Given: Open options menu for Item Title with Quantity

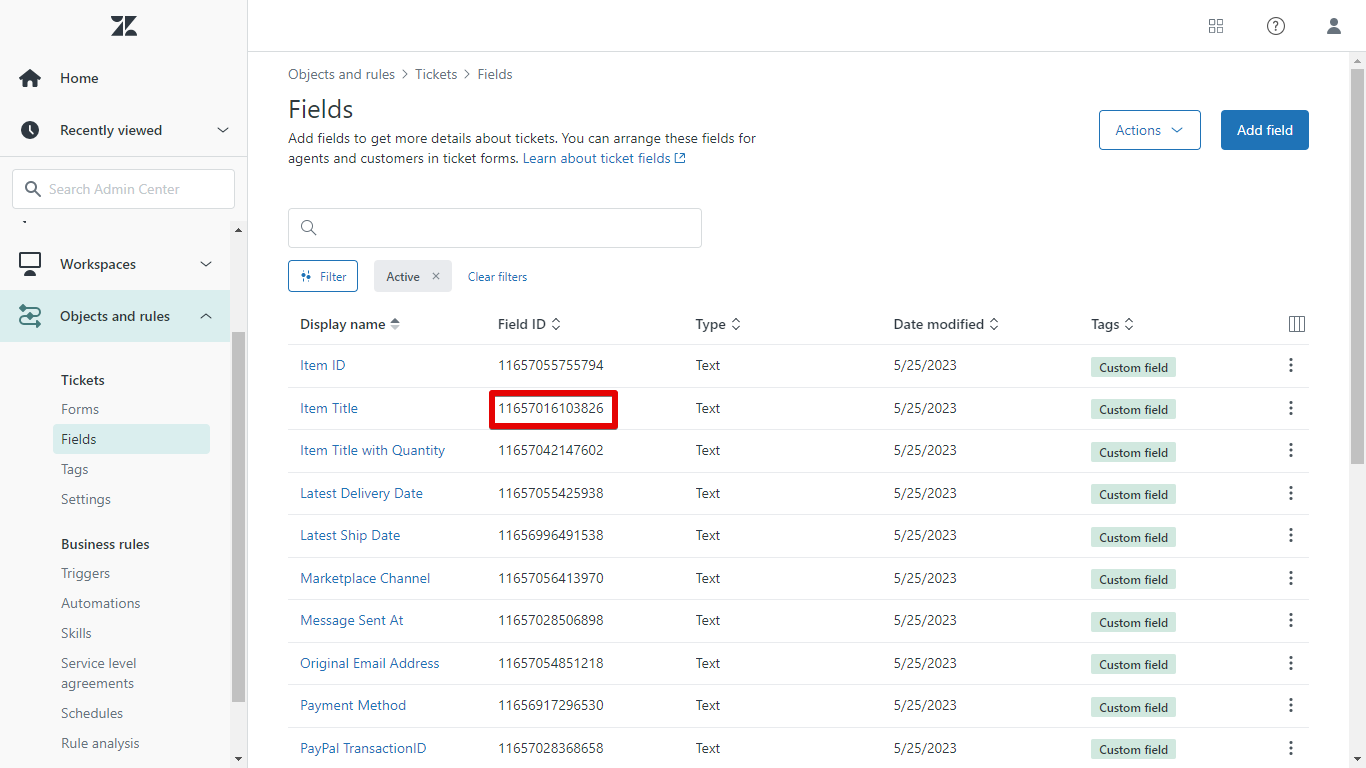Looking at the screenshot, I should (1291, 450).
